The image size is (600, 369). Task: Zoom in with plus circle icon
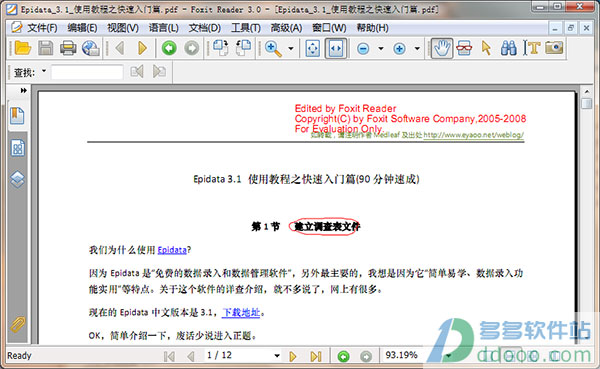pyautogui.click(x=399, y=49)
